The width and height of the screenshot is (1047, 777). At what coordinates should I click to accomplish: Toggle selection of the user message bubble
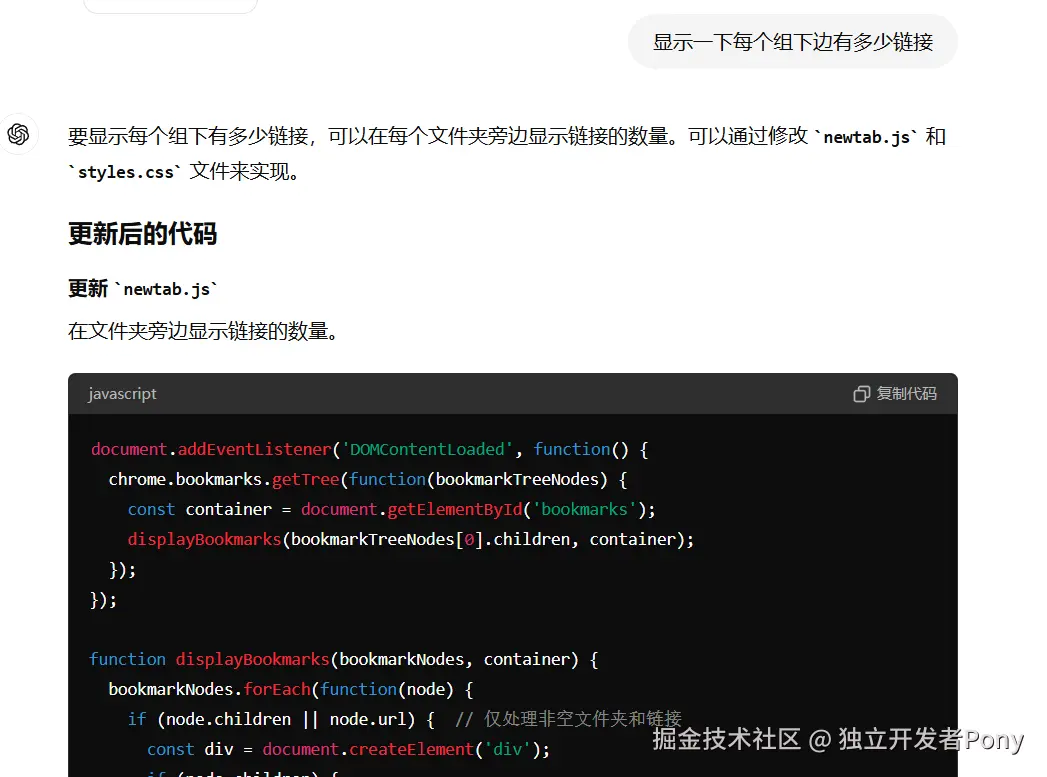791,42
